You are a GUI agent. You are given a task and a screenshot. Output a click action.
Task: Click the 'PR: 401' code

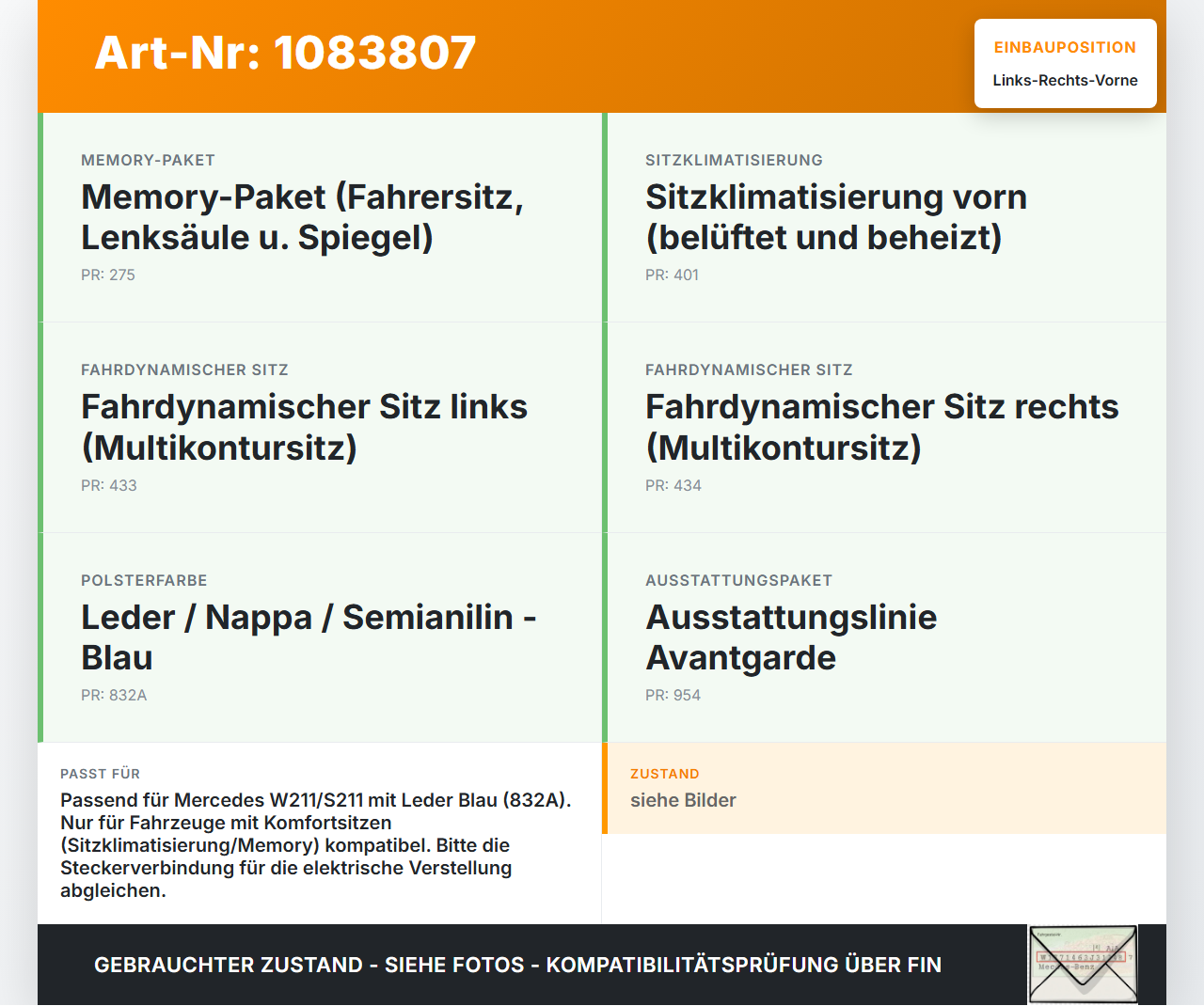(672, 275)
